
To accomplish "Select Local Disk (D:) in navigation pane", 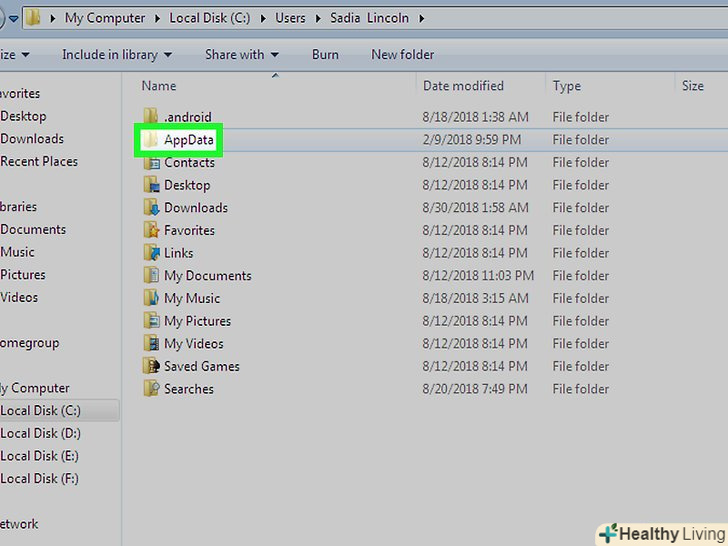I will pyautogui.click(x=40, y=434).
